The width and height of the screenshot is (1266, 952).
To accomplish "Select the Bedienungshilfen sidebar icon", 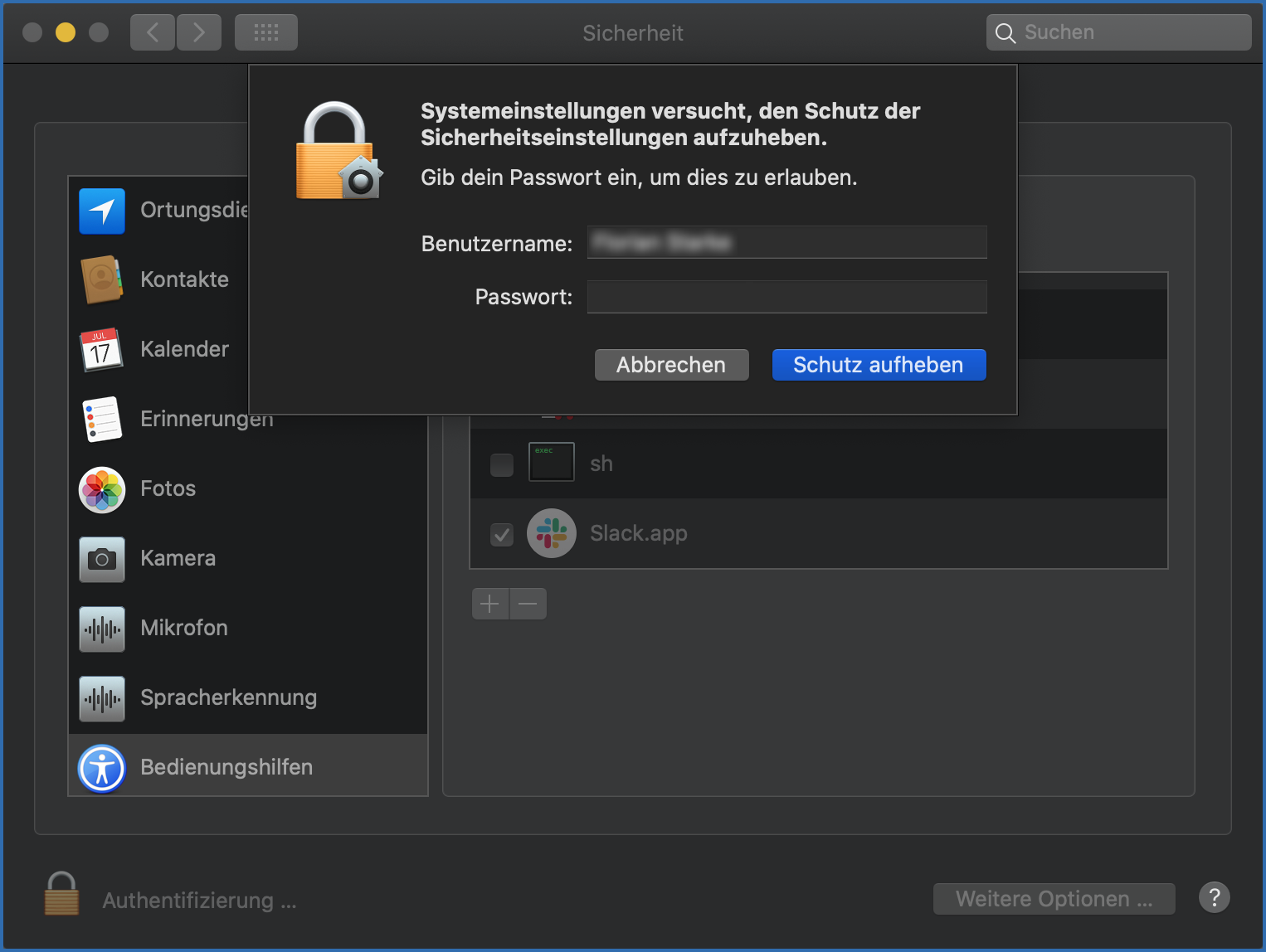I will point(101,768).
